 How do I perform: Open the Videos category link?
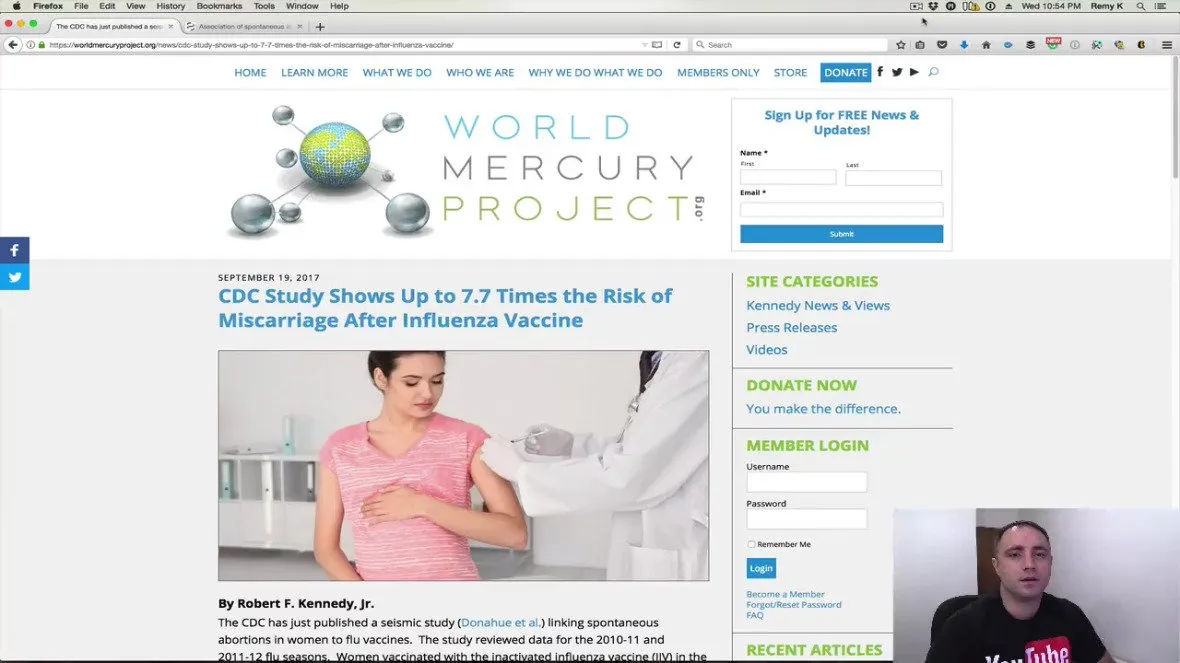click(767, 349)
